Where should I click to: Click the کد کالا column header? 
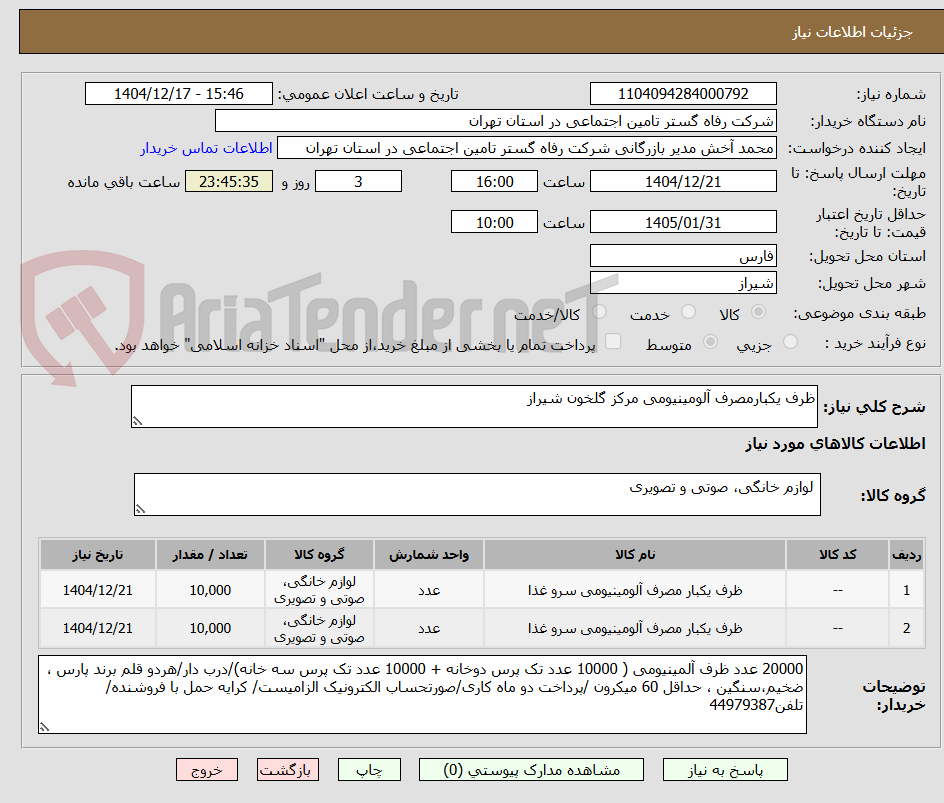click(x=837, y=554)
